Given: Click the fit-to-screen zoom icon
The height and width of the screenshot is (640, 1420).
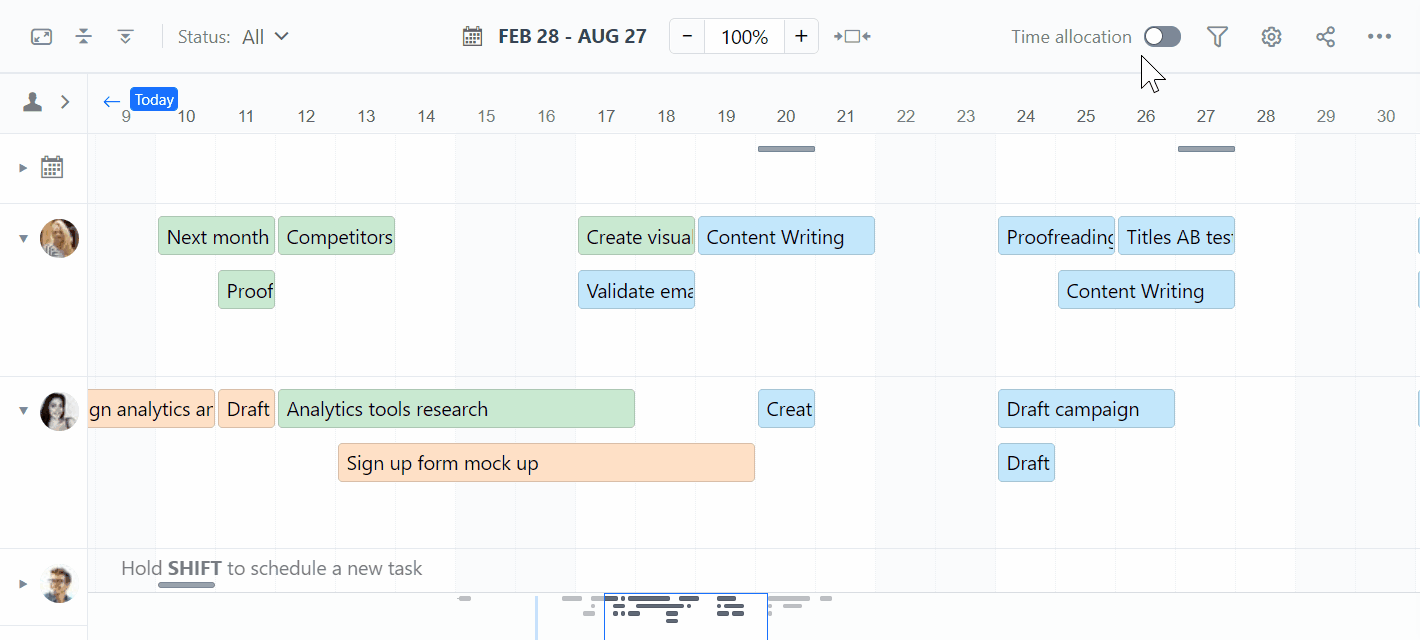Looking at the screenshot, I should point(852,37).
